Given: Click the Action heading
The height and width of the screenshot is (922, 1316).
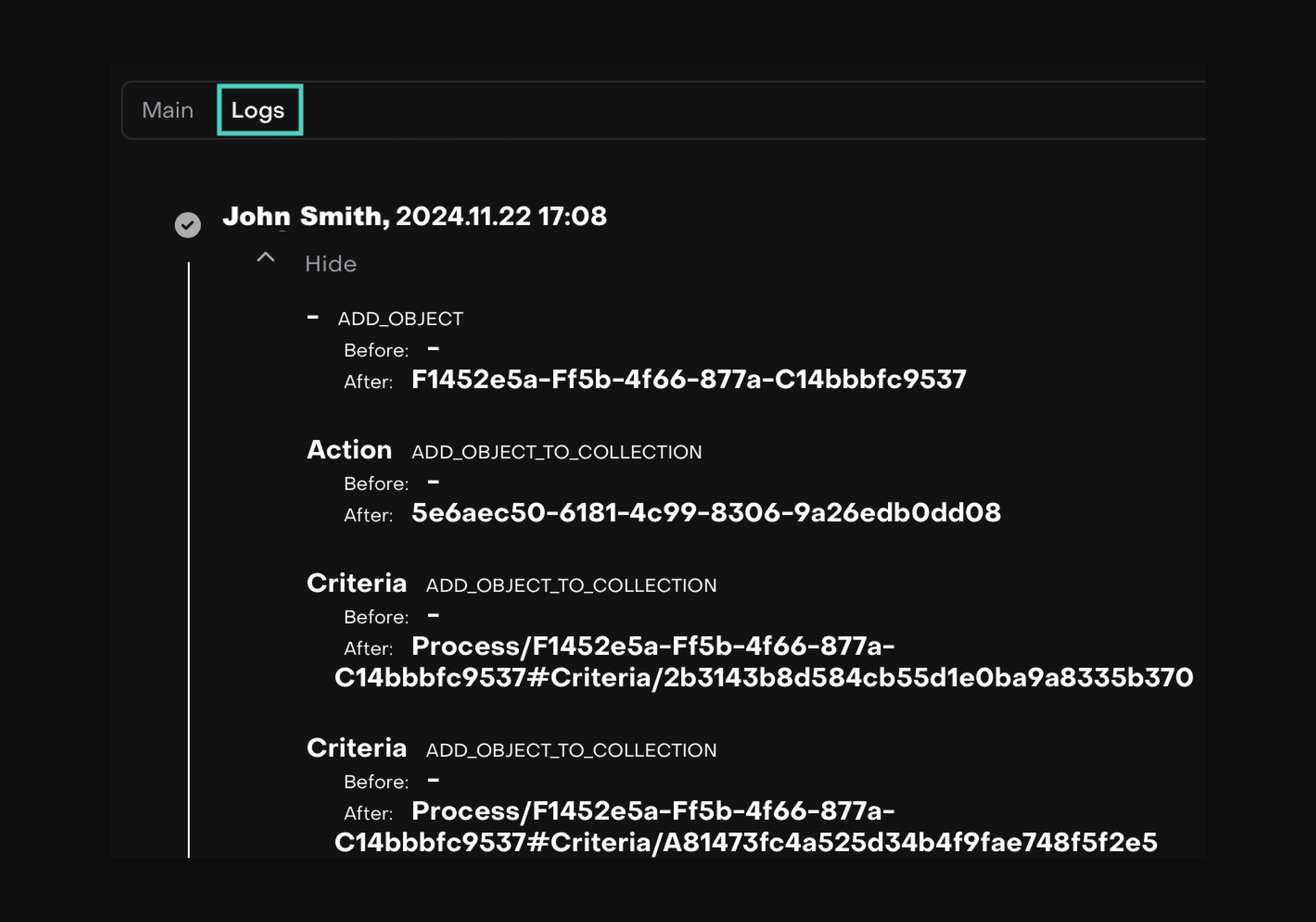Looking at the screenshot, I should [x=349, y=450].
